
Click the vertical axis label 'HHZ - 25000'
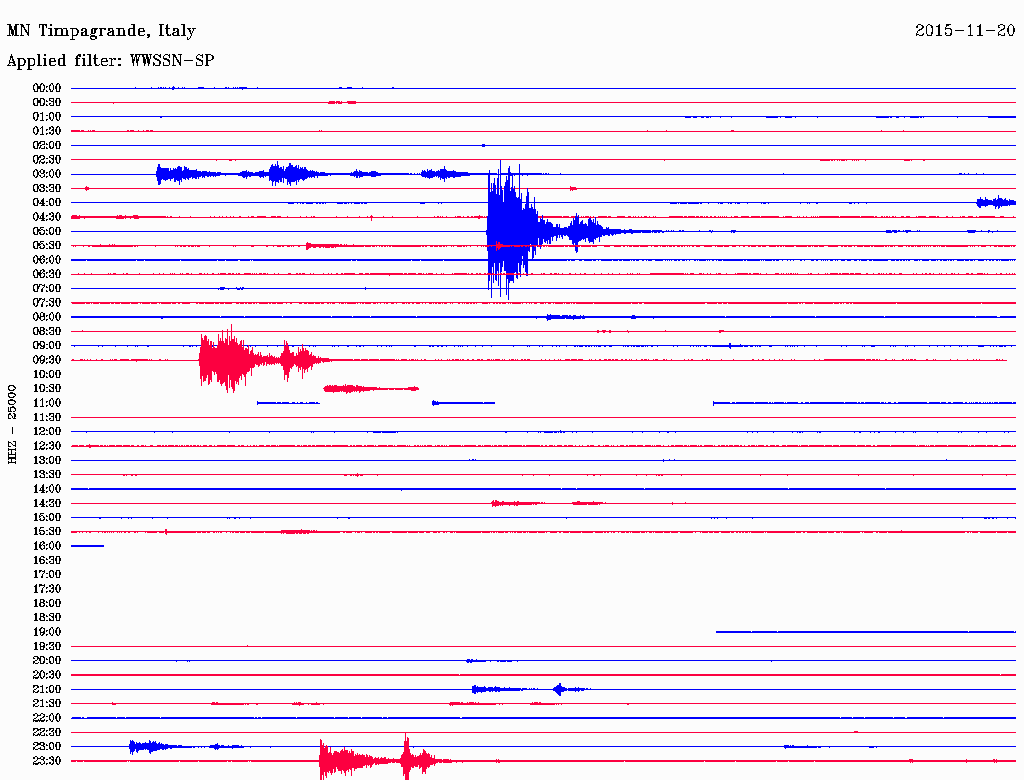click(12, 424)
